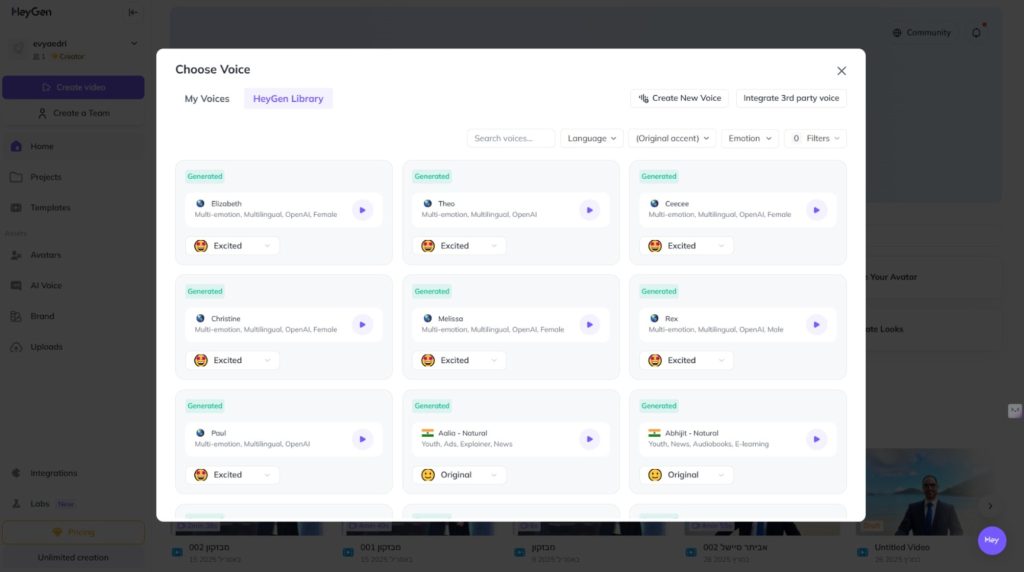Click Integrate 3rd party voice
This screenshot has height=572, width=1024.
click(791, 98)
